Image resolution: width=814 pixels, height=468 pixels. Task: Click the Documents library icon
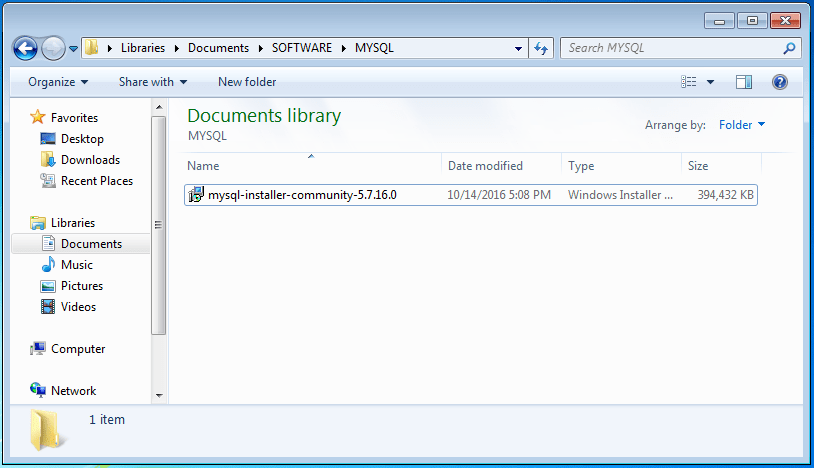point(48,243)
